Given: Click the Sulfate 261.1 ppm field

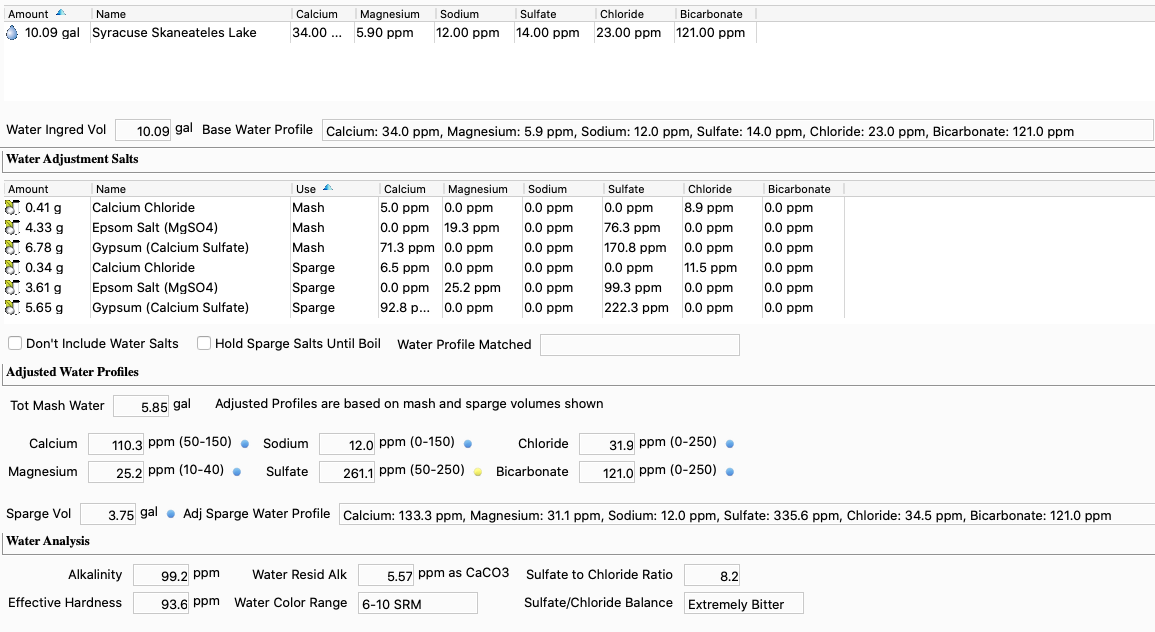Looking at the screenshot, I should click(347, 472).
